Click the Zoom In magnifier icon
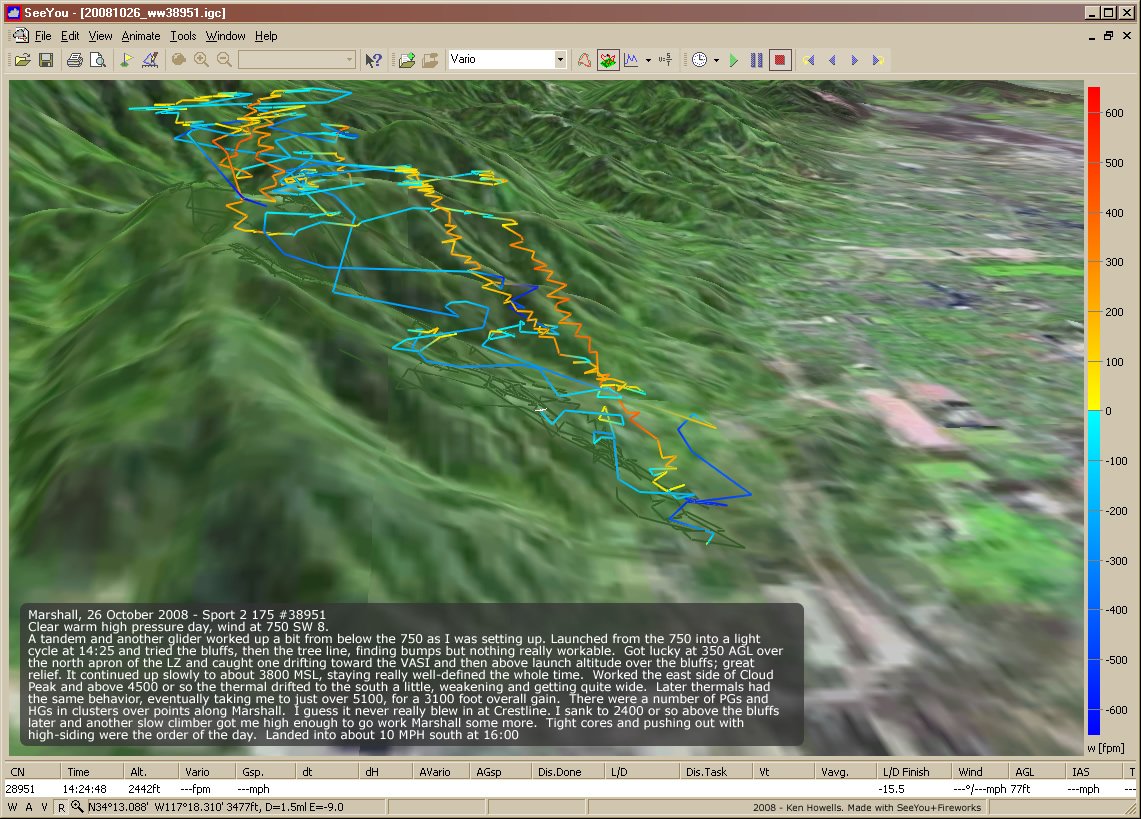This screenshot has height=819, width=1141. 202,60
